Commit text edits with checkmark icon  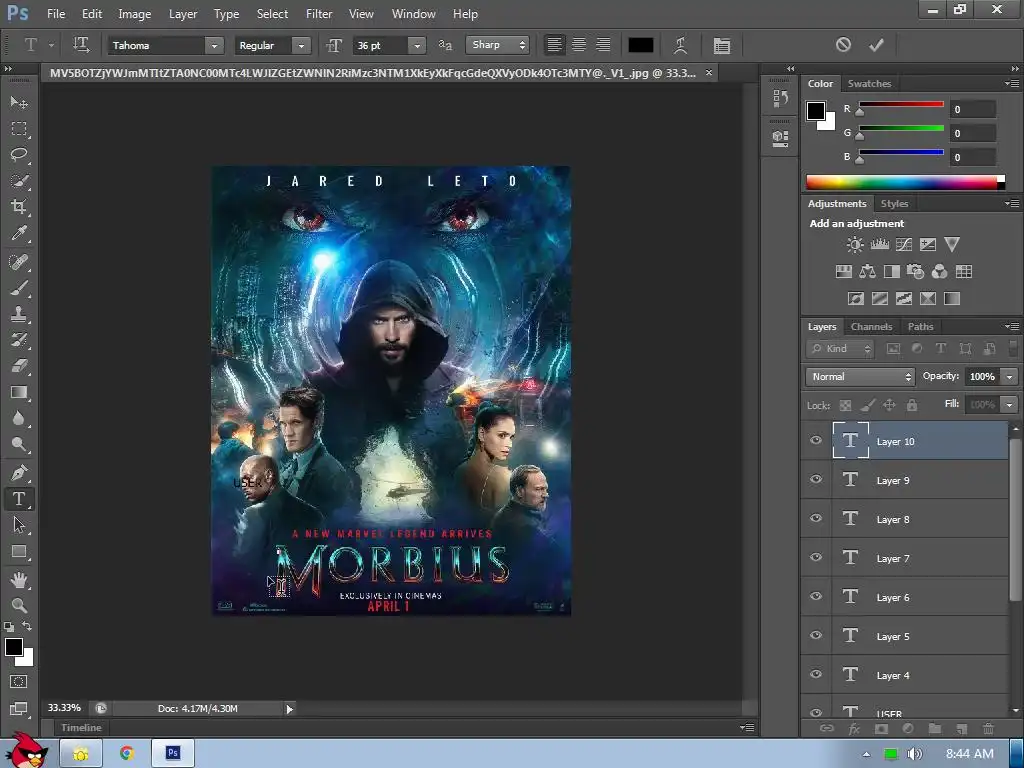[x=877, y=45]
